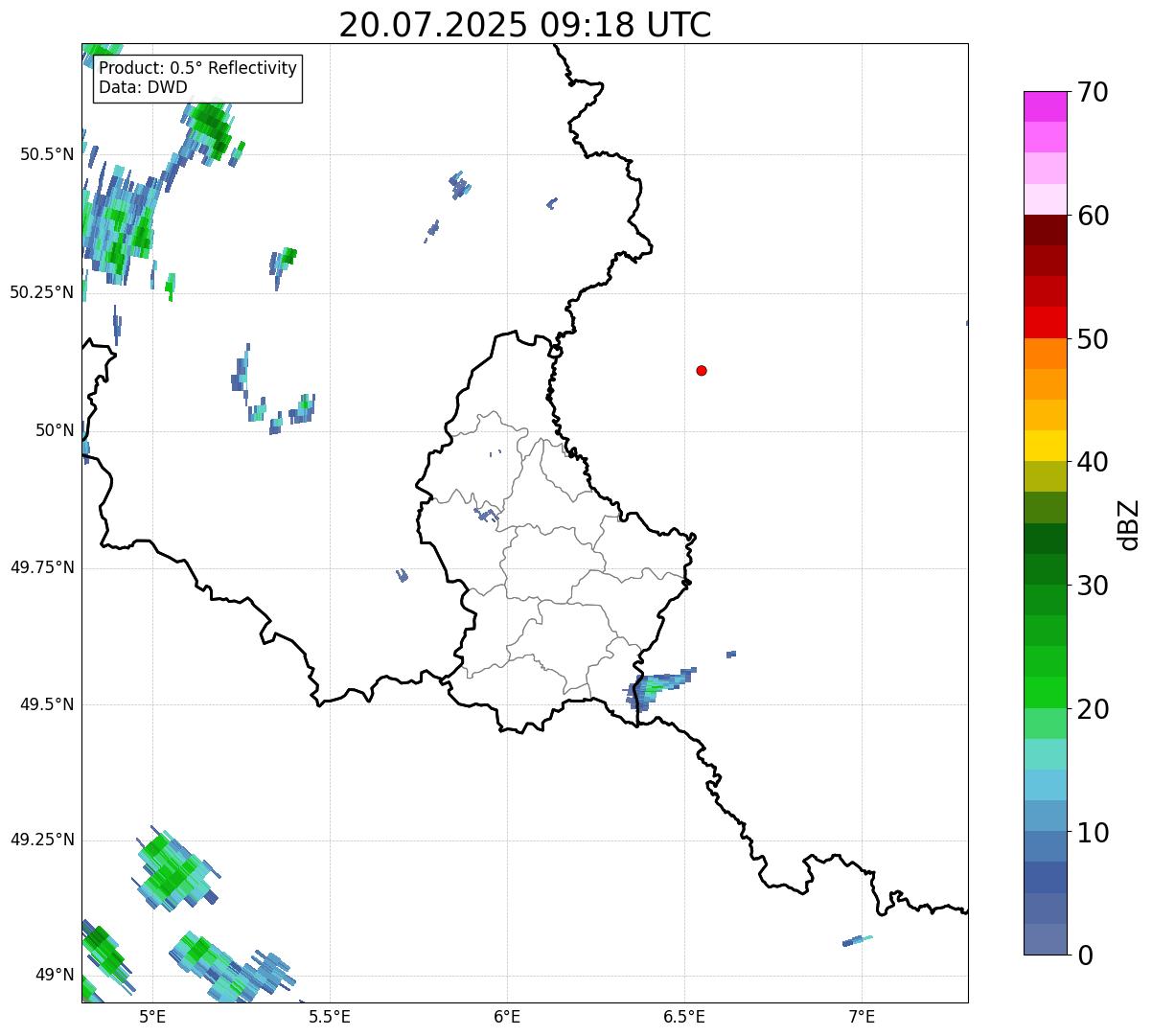
Task: Pick the yellow swatch just above 40
Action: (x=1046, y=446)
